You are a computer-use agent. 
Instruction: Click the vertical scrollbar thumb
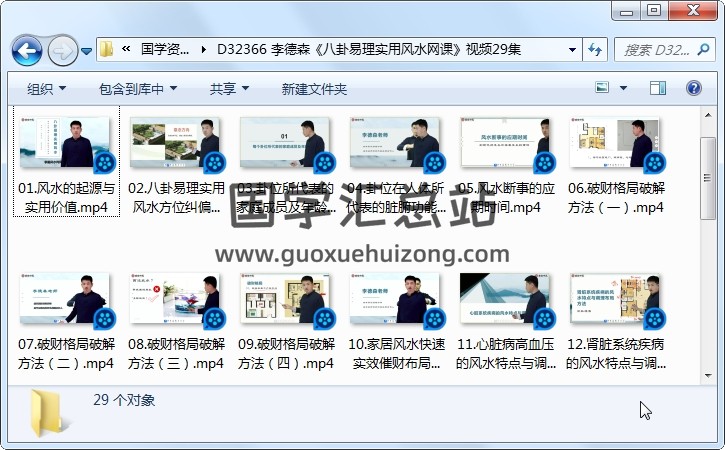tap(707, 178)
